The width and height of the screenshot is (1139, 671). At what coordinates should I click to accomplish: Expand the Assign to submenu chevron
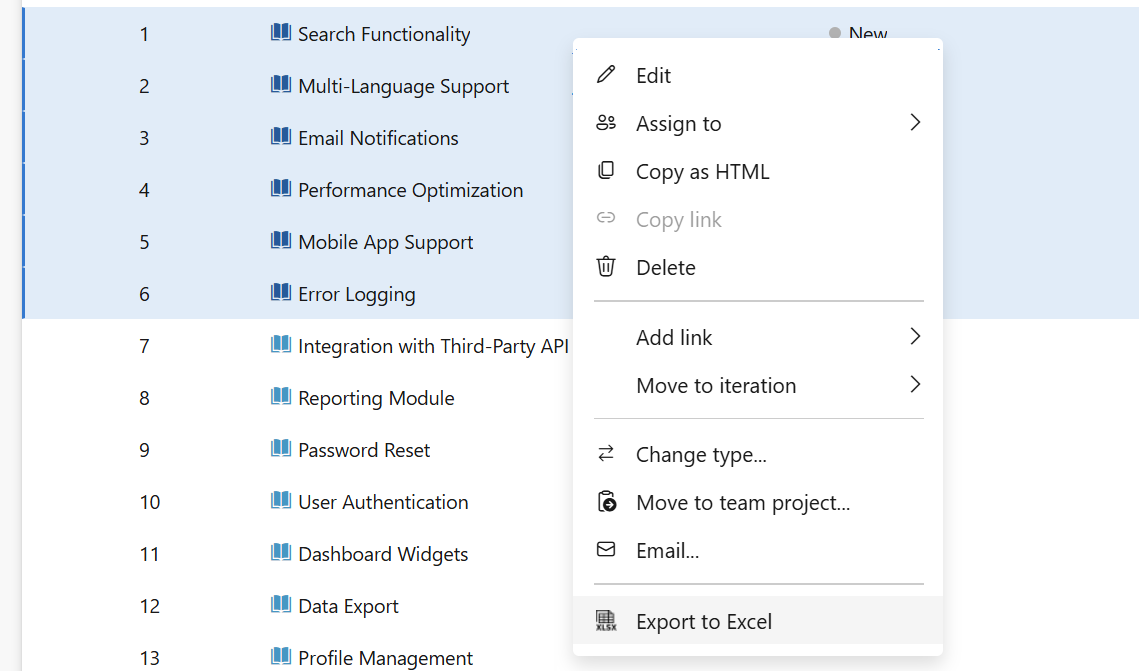click(x=915, y=122)
